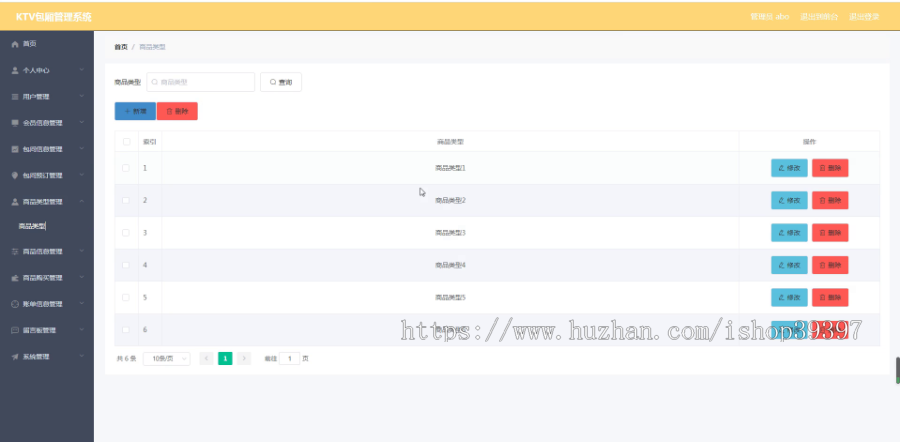
Task: Expand the 商品信息管理 menu chevron
Action: (82, 251)
